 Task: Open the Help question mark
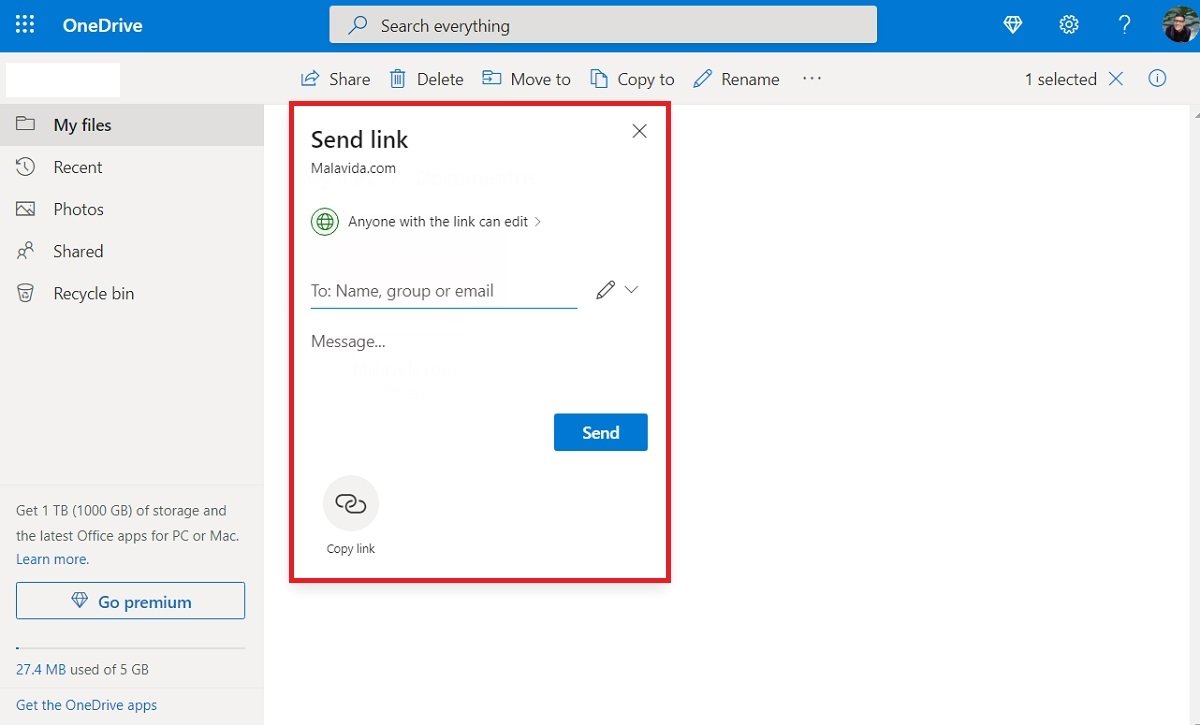click(x=1125, y=25)
